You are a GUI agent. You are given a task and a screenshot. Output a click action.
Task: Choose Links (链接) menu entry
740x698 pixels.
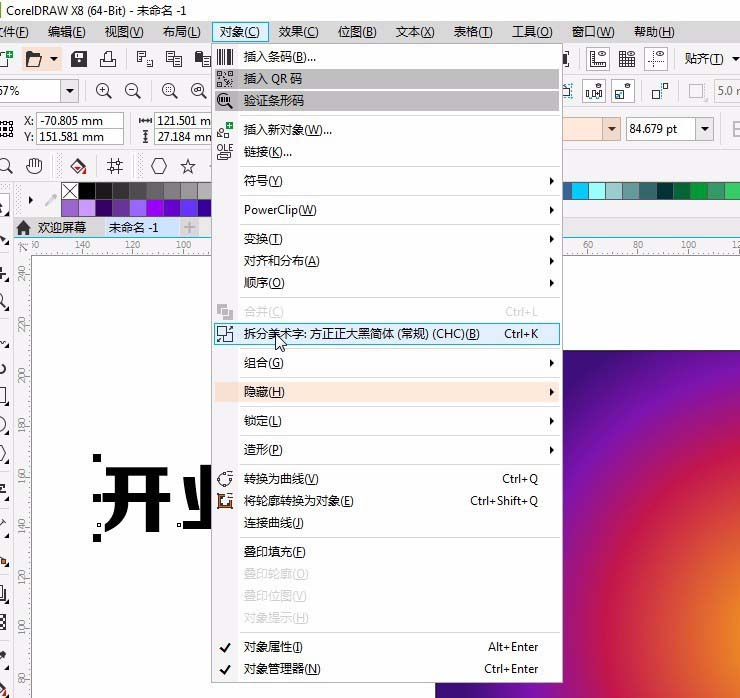[387, 152]
